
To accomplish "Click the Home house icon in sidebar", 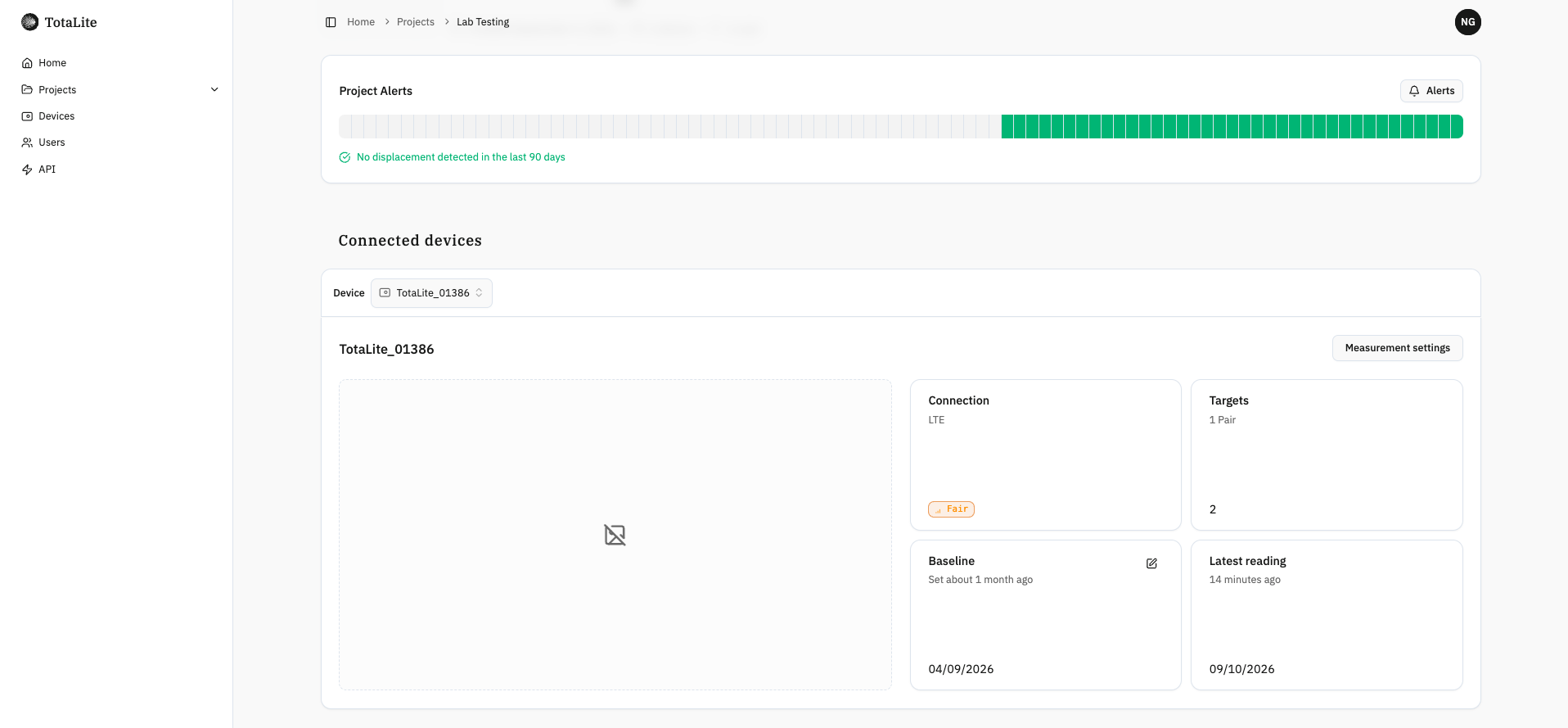I will [27, 63].
